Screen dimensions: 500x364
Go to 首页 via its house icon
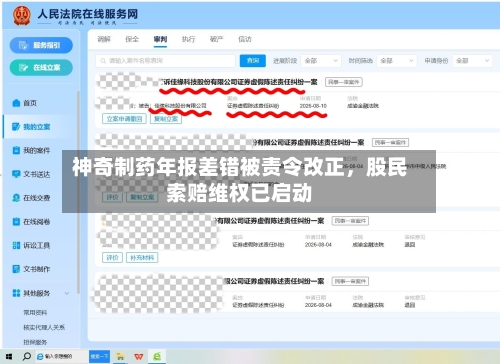click(x=16, y=103)
